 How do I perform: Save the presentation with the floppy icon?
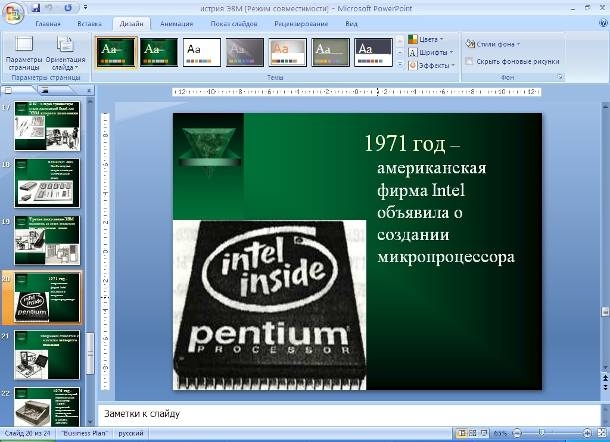pyautogui.click(x=36, y=8)
